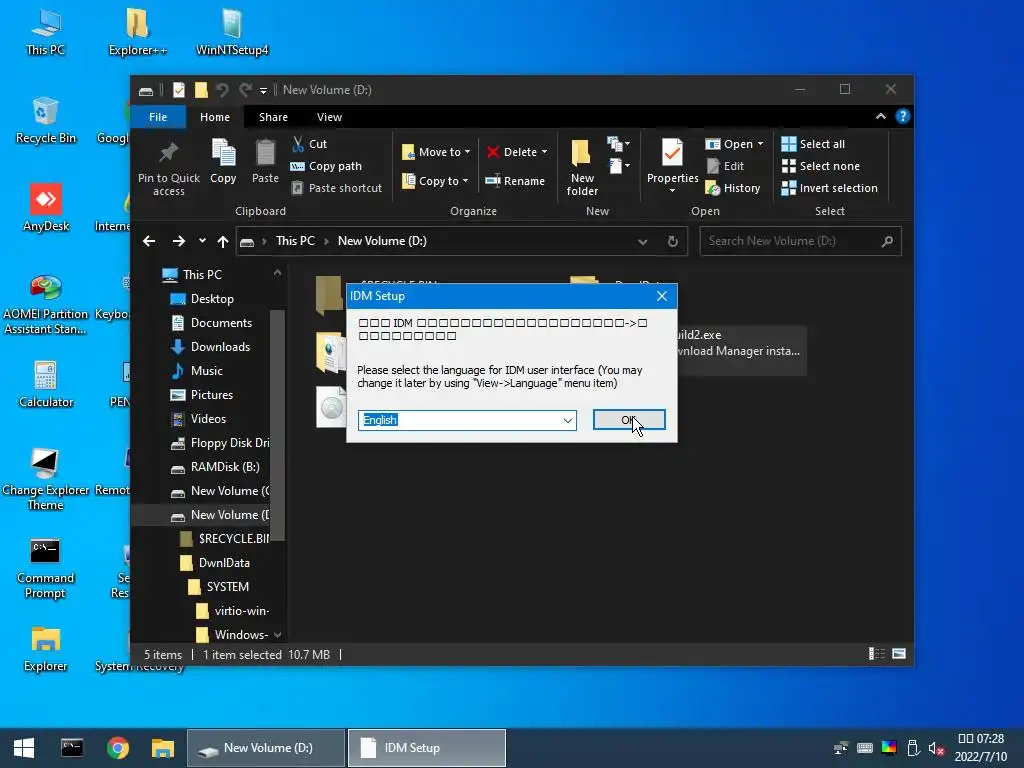This screenshot has height=768, width=1024.
Task: Customize Quick Access Toolbar dropdown arrow
Action: 263,90
